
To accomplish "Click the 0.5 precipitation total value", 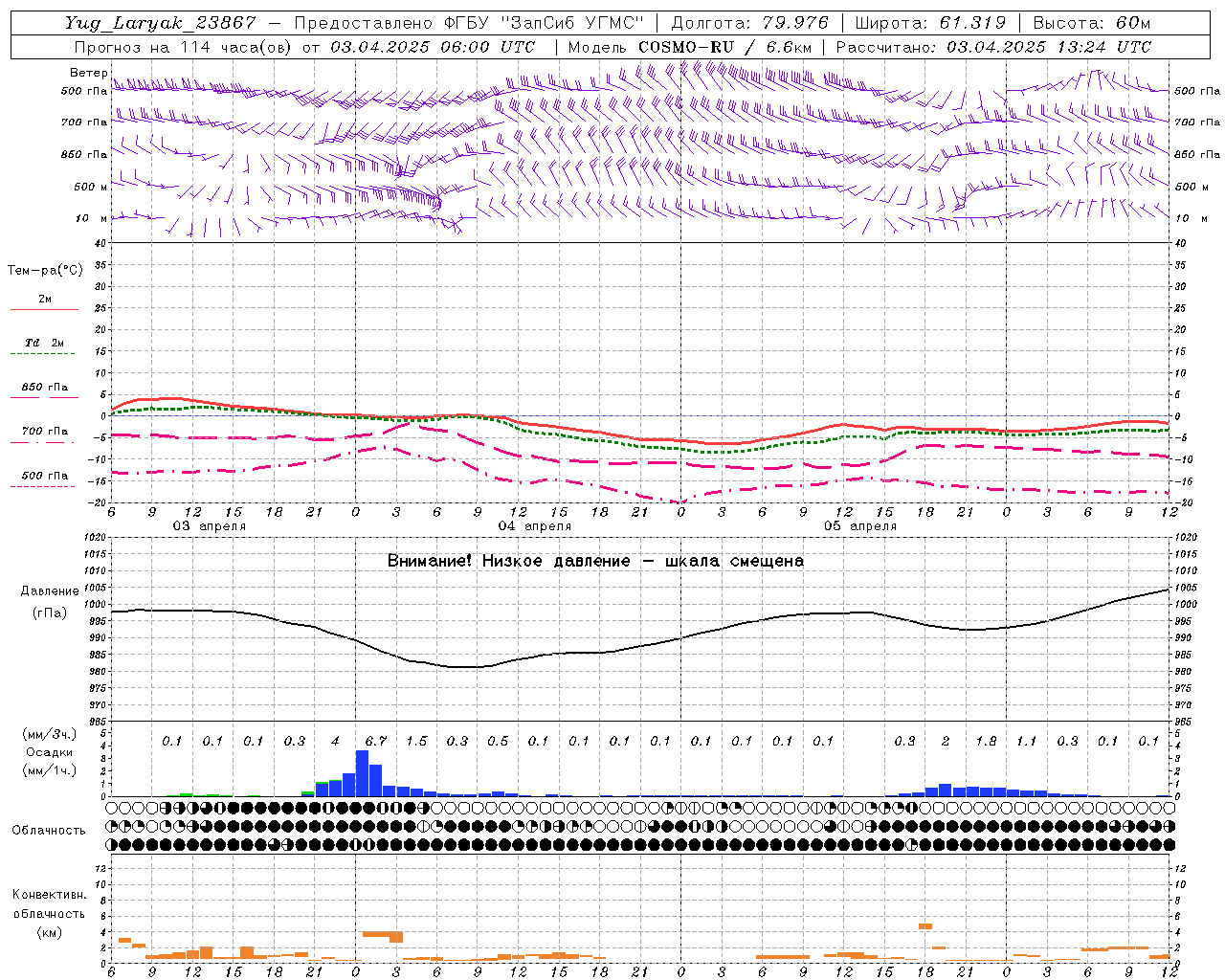I will tap(498, 741).
